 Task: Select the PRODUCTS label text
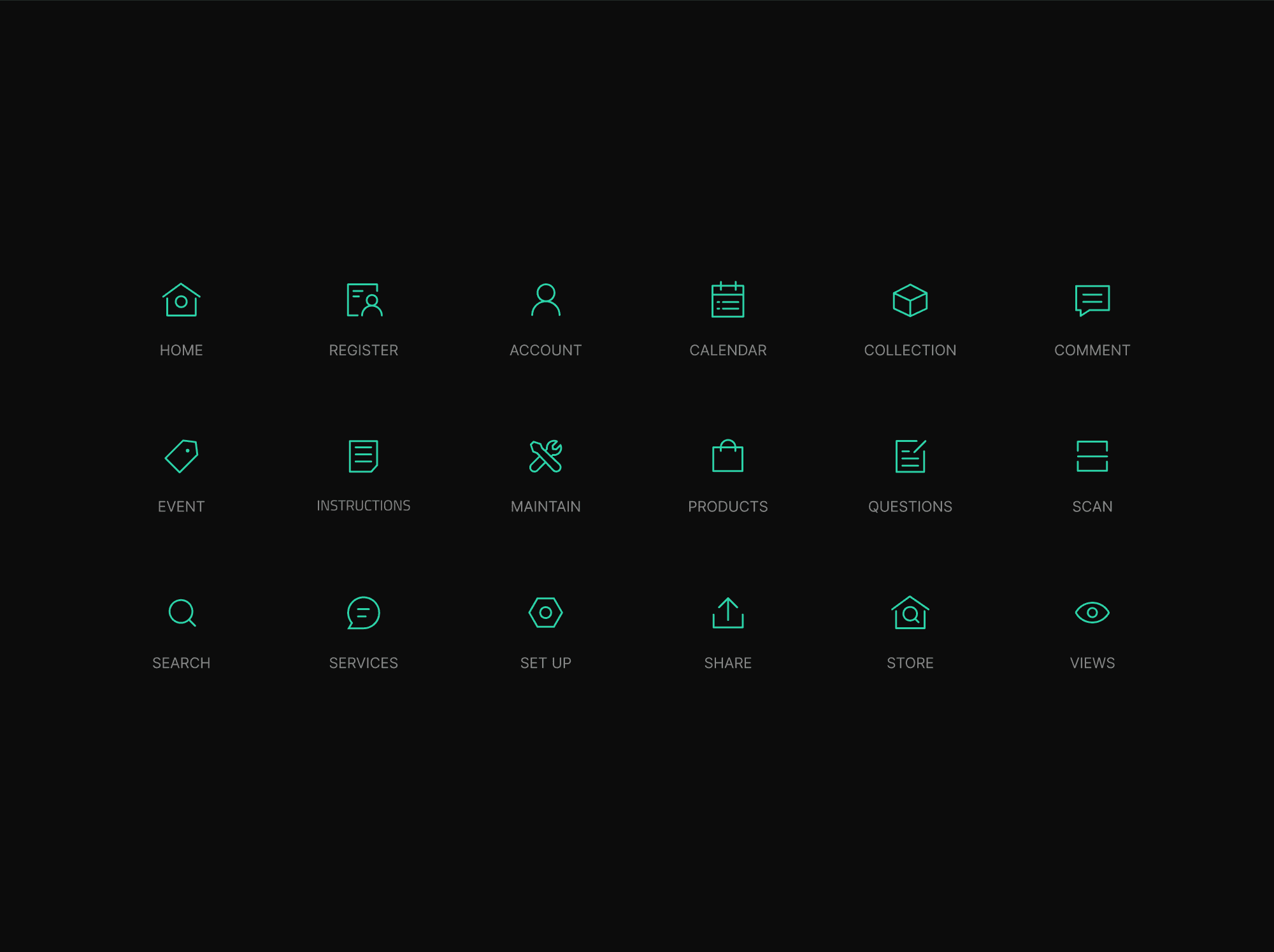728,507
